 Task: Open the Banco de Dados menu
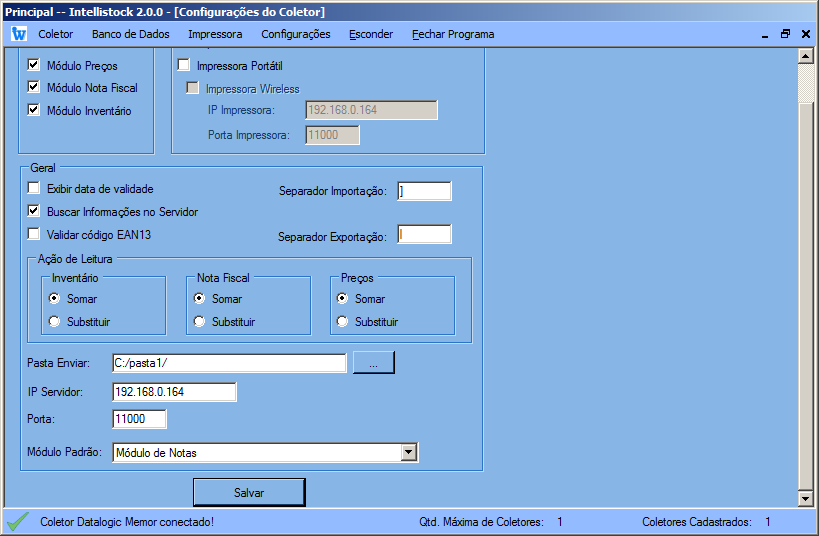(131, 34)
